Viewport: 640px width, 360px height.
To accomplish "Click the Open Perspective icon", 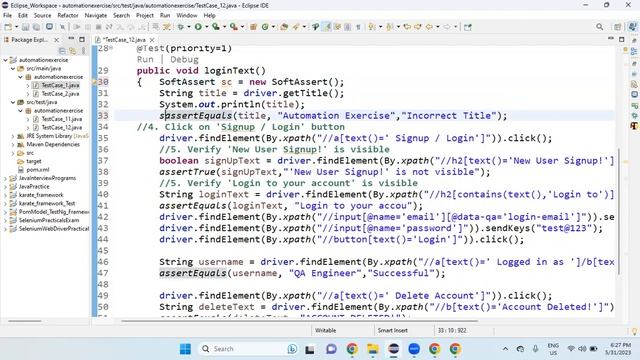I will pos(618,27).
